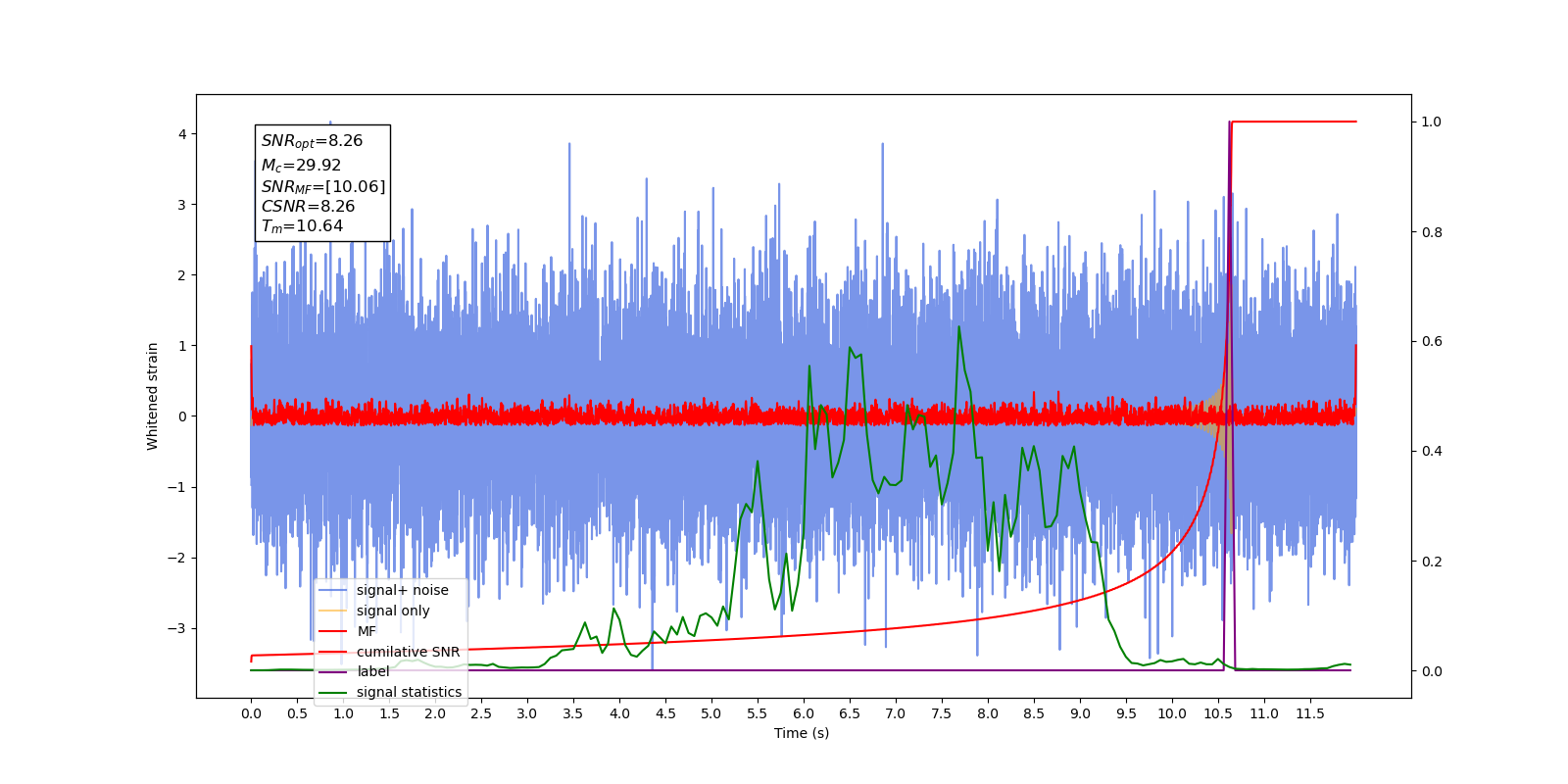Click the 0.0 tick label on the time axis

click(251, 713)
